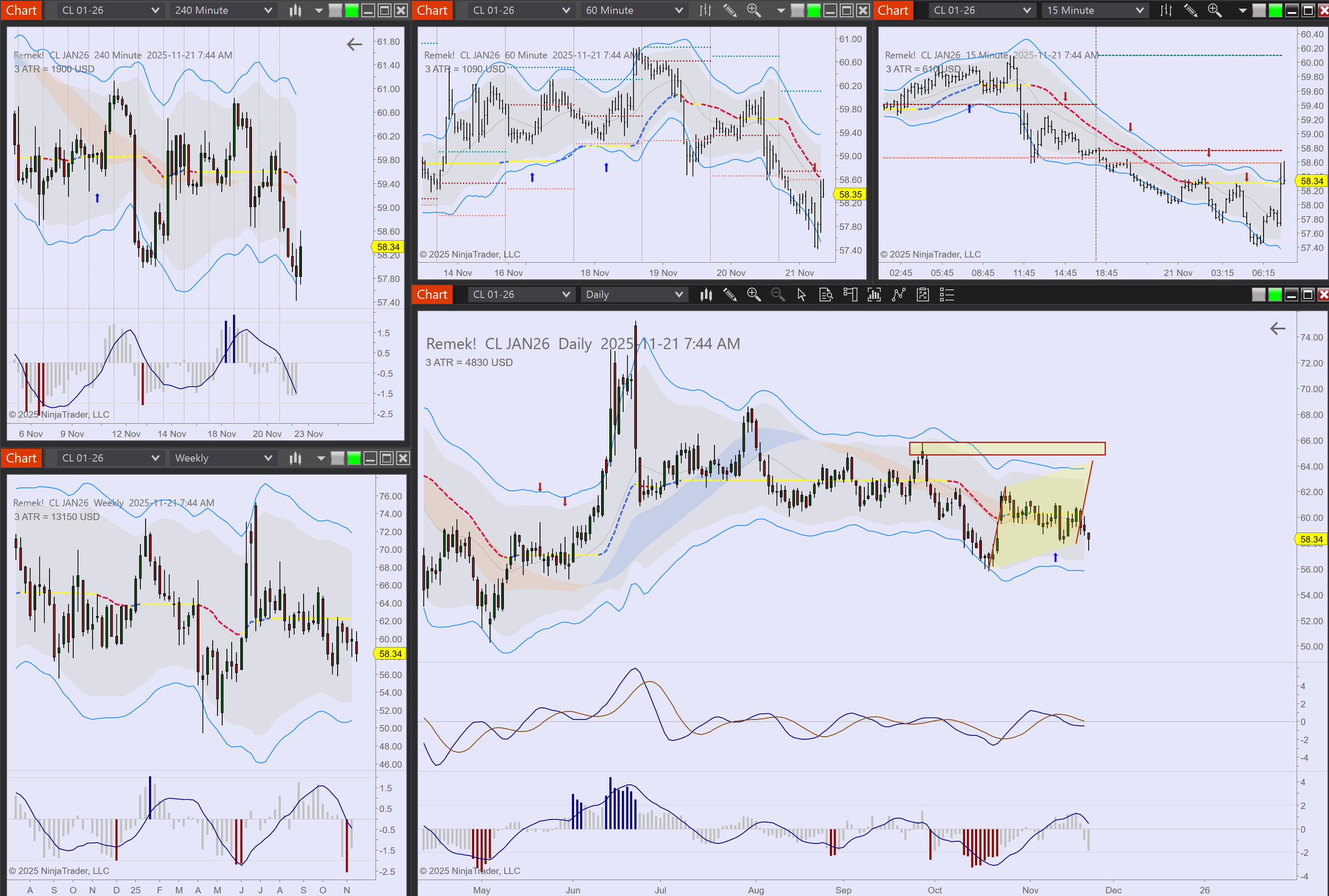
Task: Open chart style menu in Daily chart toolbar
Action: (706, 294)
